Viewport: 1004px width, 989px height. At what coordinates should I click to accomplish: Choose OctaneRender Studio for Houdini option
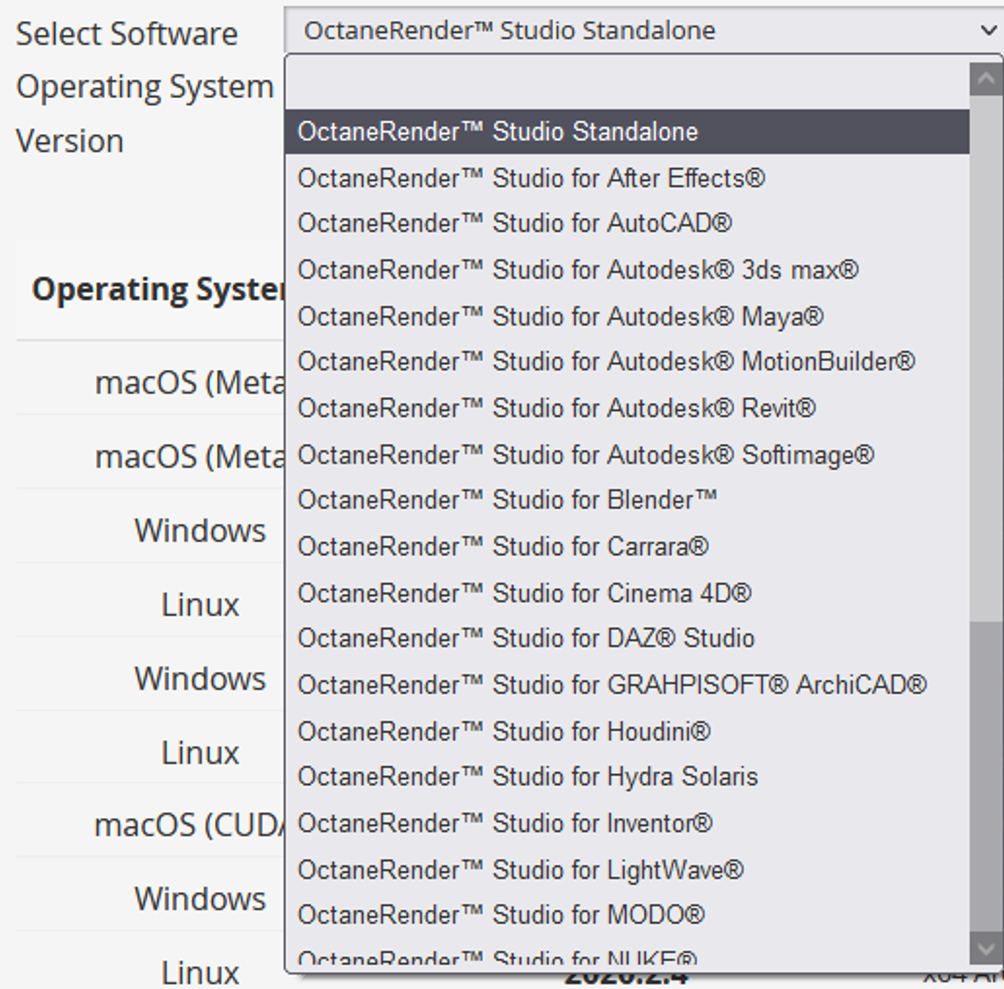(x=504, y=731)
